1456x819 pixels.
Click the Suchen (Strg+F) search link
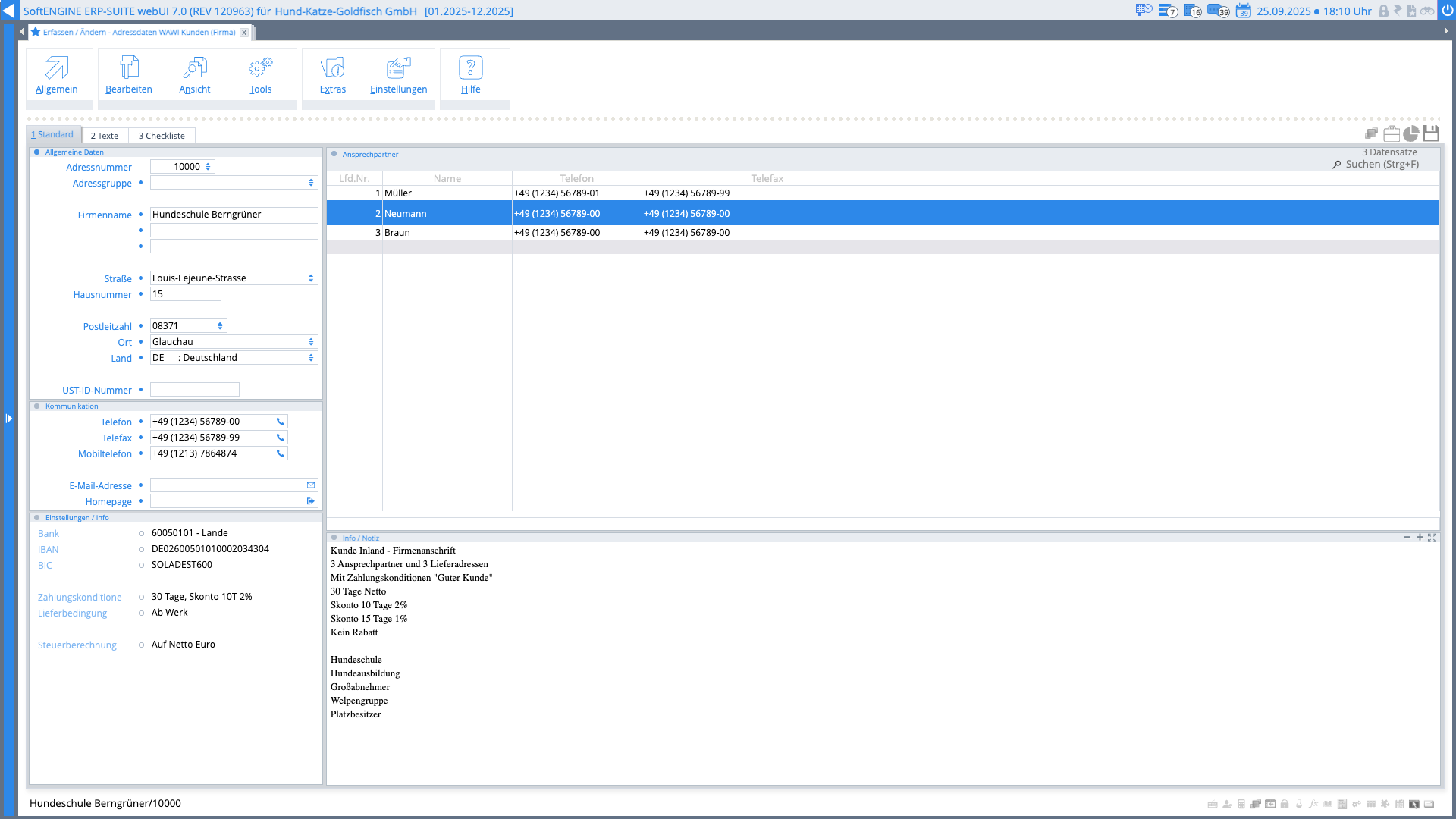click(1381, 165)
